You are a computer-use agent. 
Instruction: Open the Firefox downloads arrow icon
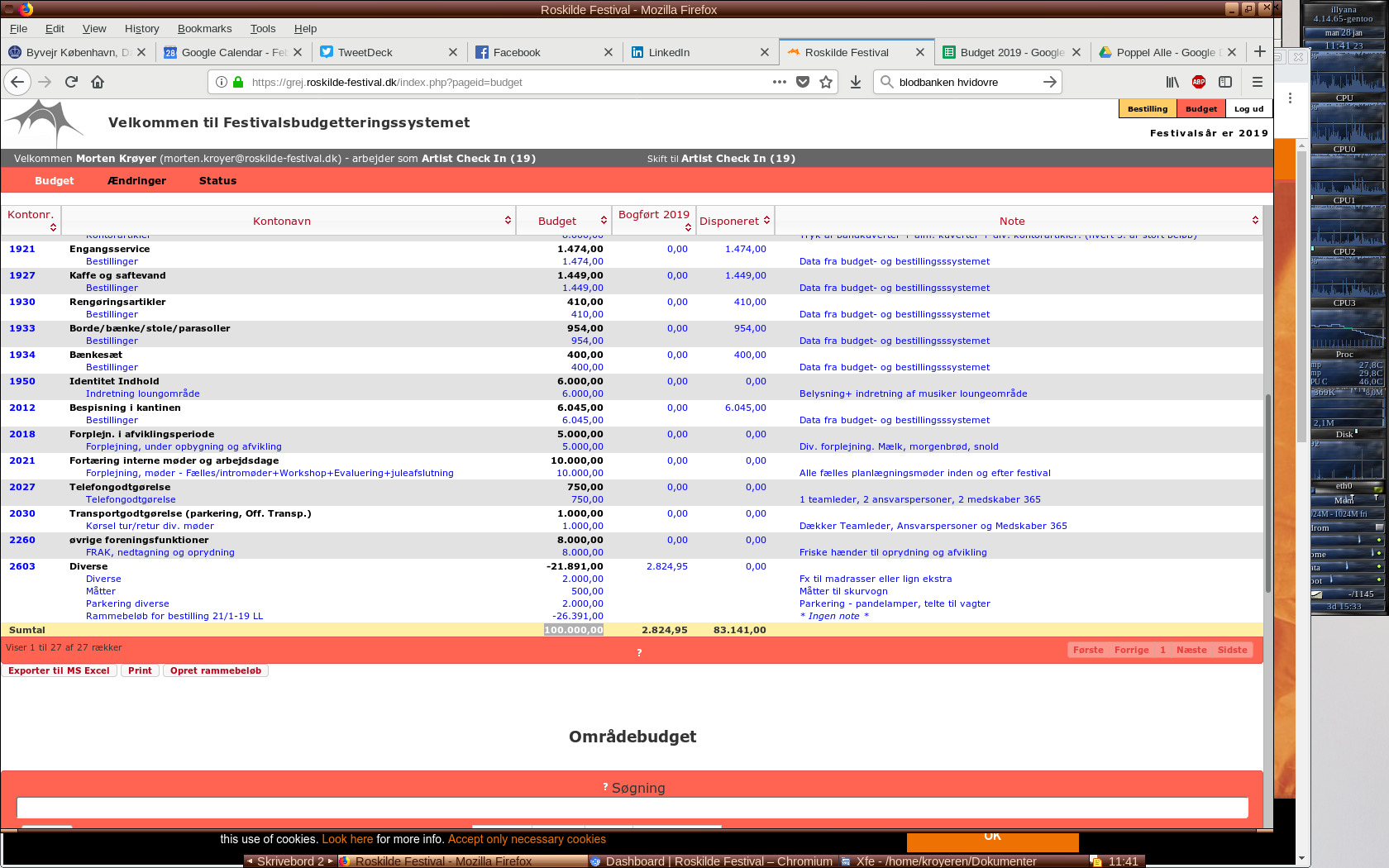click(x=856, y=82)
